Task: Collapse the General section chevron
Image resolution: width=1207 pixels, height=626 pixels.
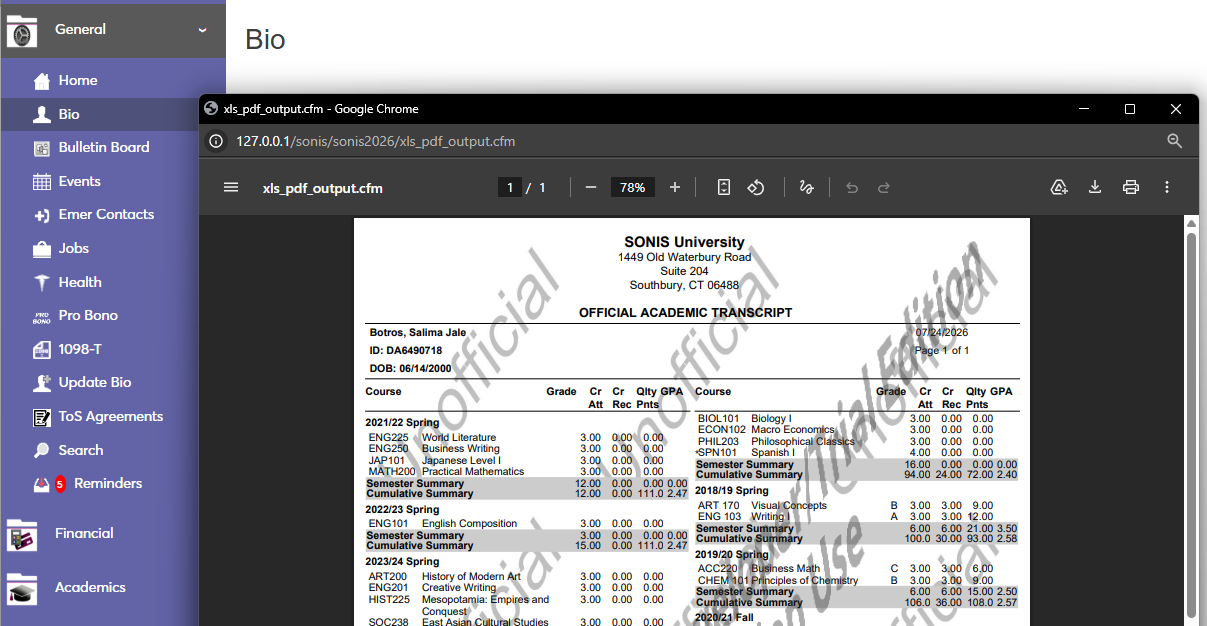Action: 203,30
